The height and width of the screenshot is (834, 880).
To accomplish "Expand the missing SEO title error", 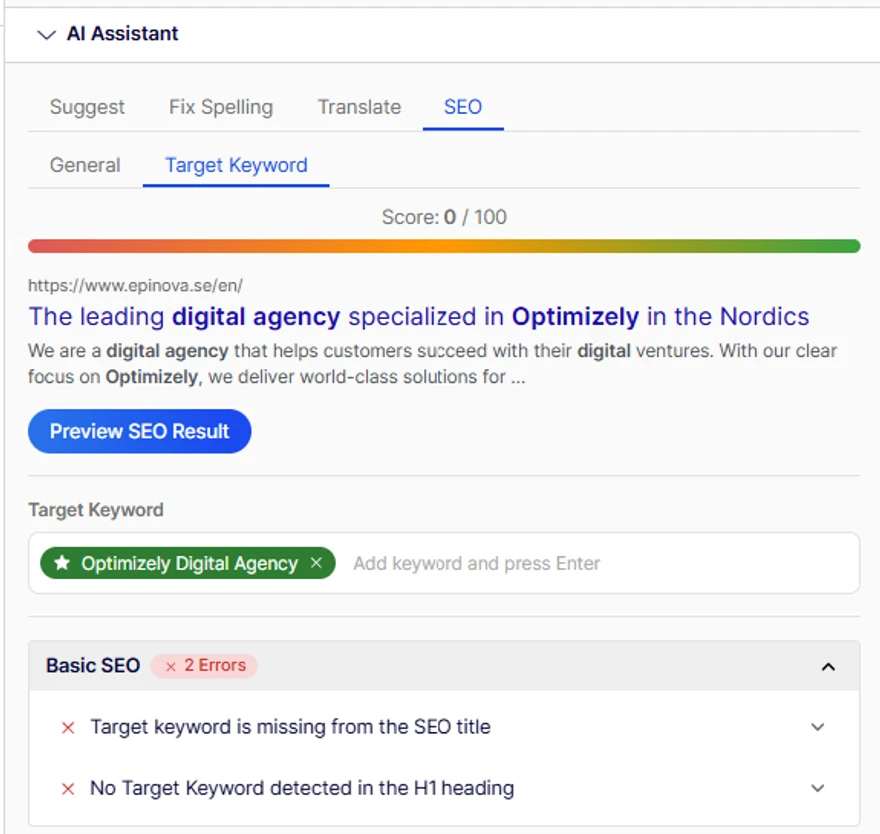I will [x=818, y=727].
